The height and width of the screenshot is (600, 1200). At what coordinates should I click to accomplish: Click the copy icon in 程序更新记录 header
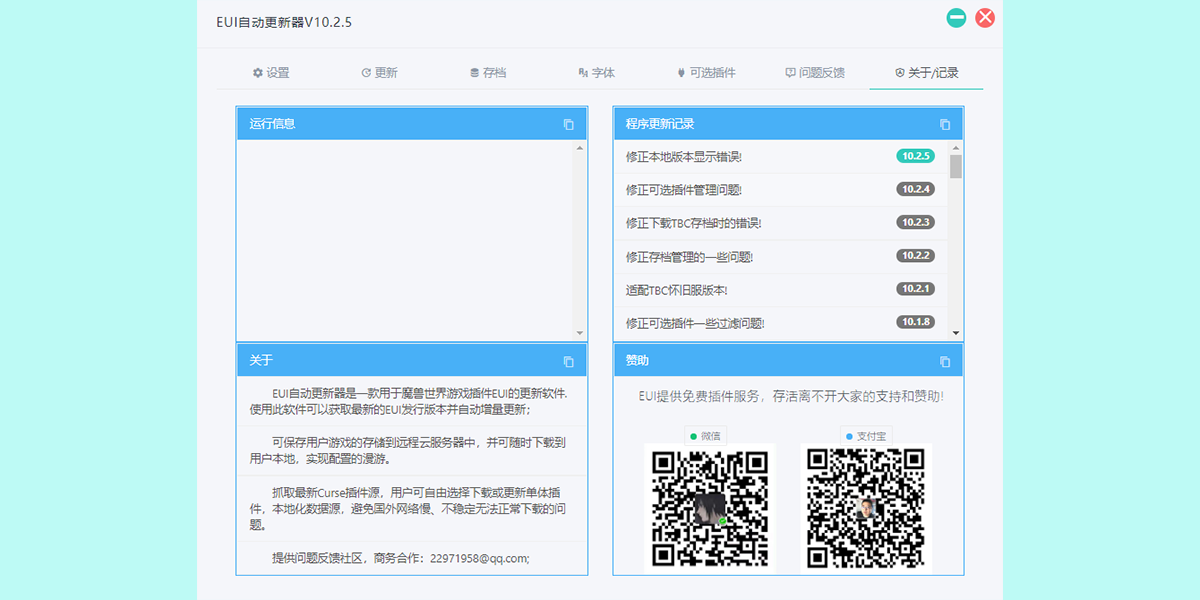(945, 124)
